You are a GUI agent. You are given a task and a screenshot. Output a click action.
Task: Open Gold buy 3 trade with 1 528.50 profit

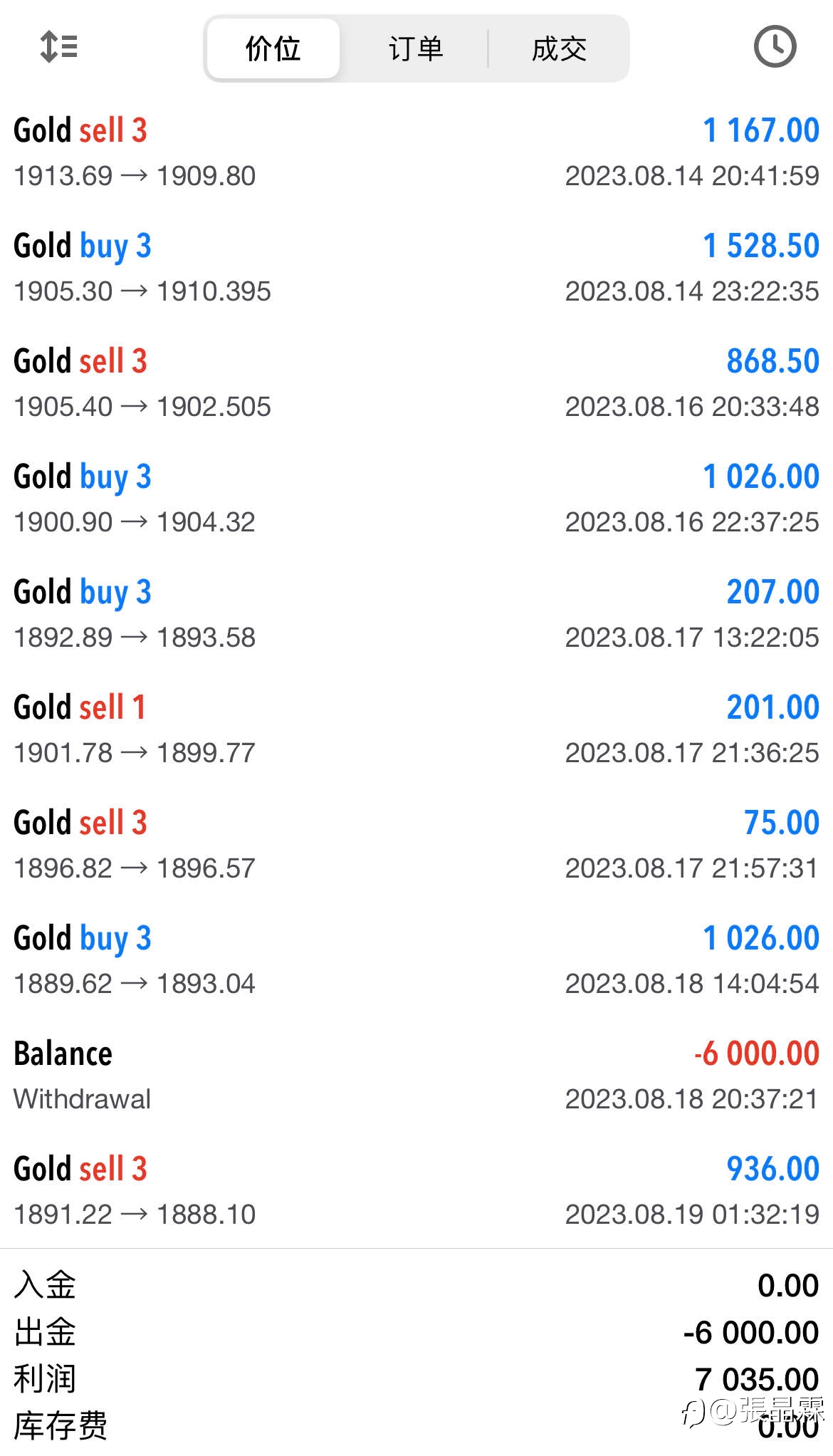pos(416,267)
